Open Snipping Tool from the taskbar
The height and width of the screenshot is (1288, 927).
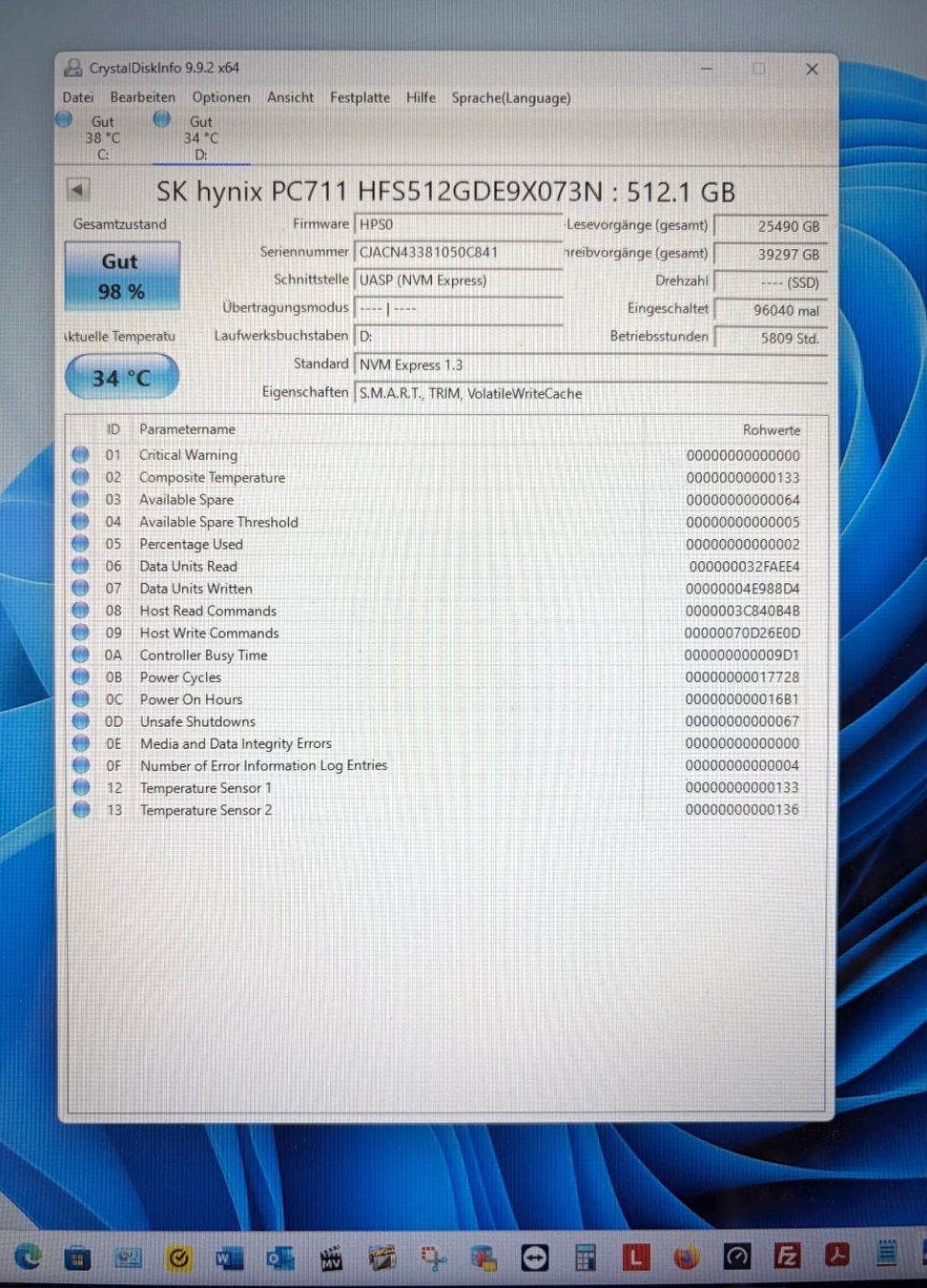(x=434, y=1258)
